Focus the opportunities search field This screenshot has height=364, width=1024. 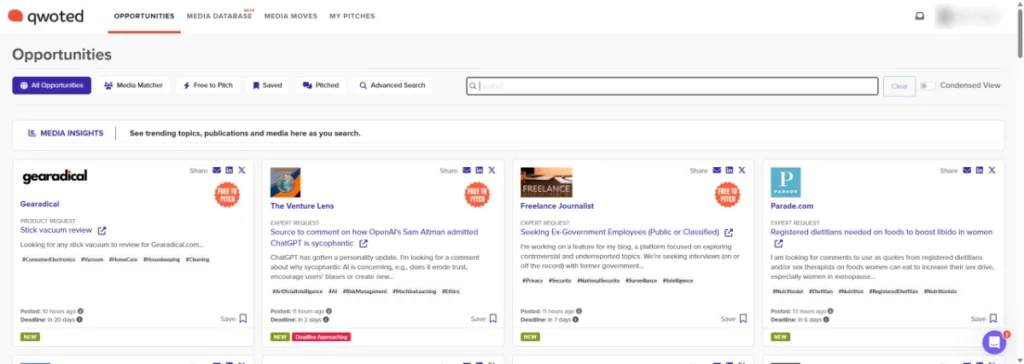[672, 86]
